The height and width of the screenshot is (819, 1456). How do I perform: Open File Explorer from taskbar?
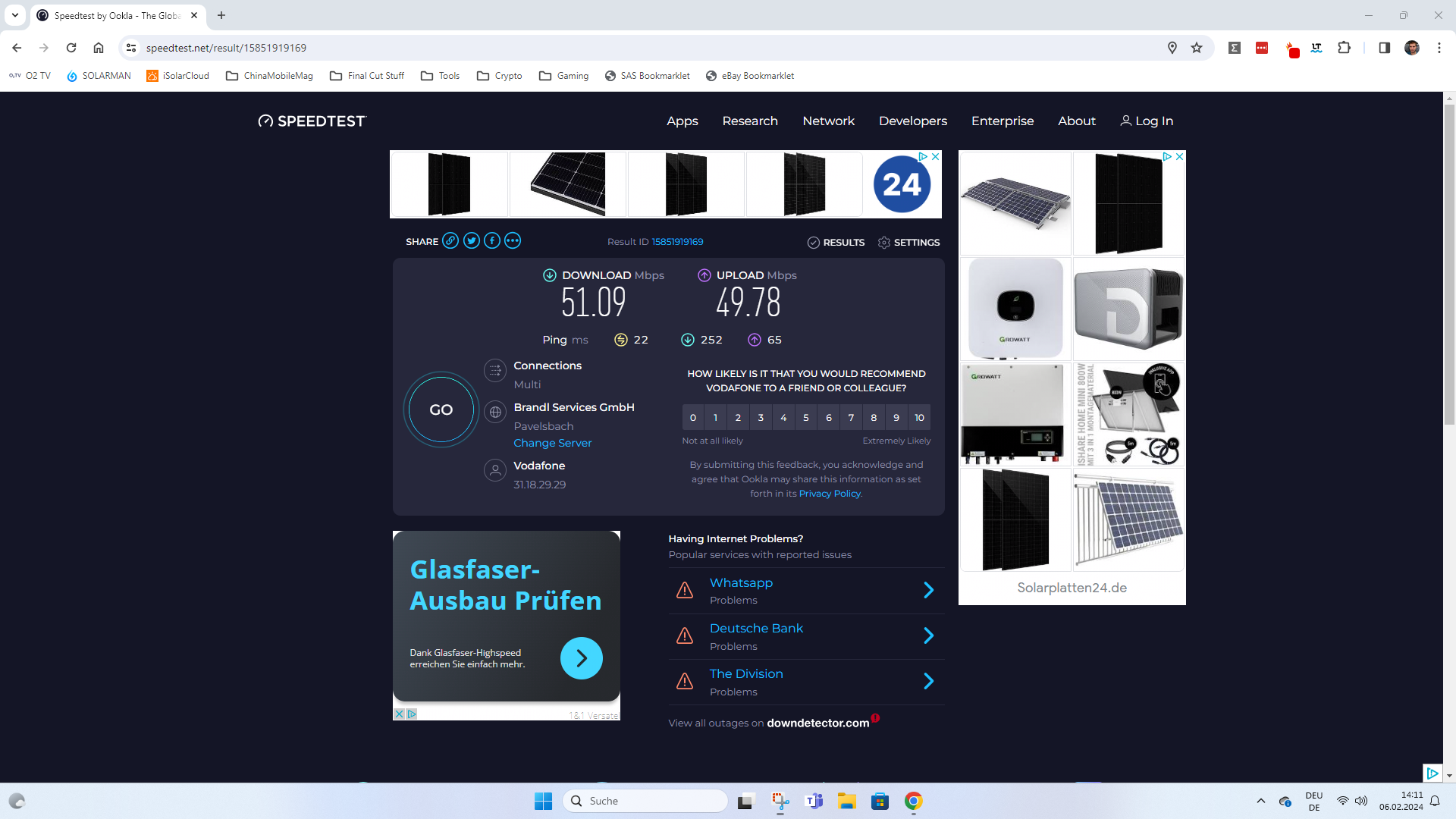point(846,801)
